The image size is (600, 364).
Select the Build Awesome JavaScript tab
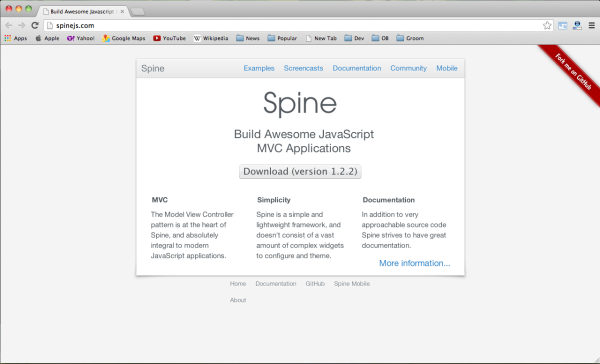click(x=83, y=11)
